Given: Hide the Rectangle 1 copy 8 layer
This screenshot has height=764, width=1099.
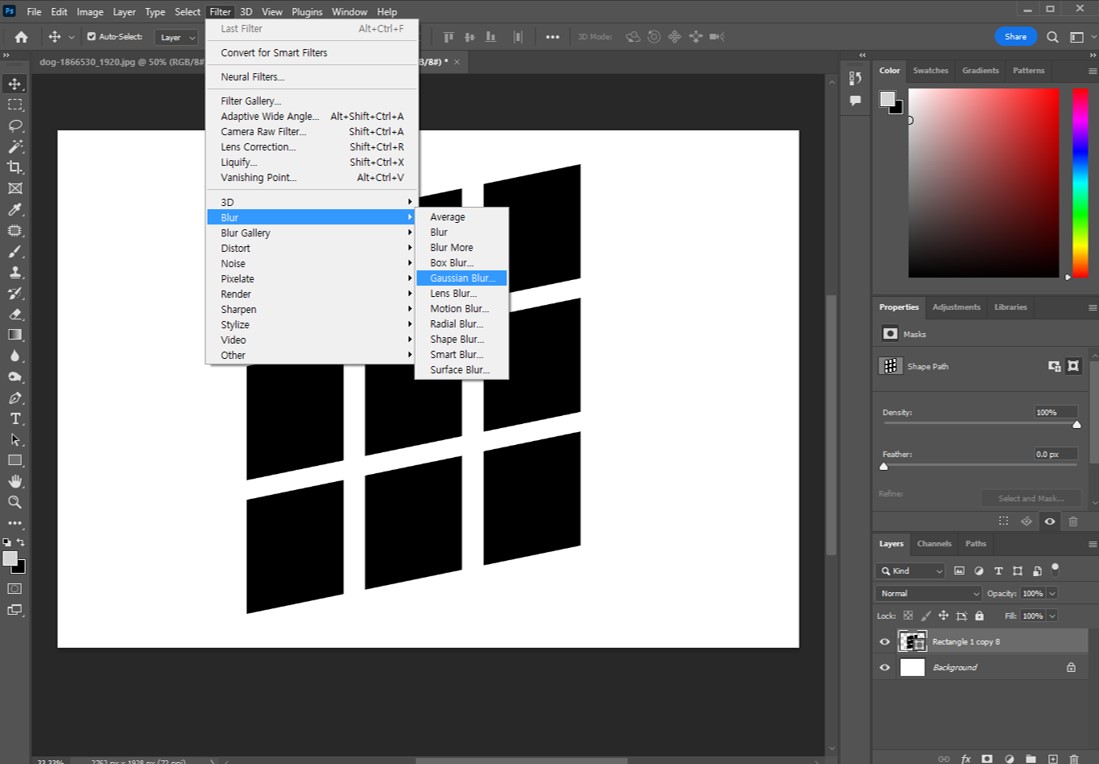Looking at the screenshot, I should pos(885,641).
